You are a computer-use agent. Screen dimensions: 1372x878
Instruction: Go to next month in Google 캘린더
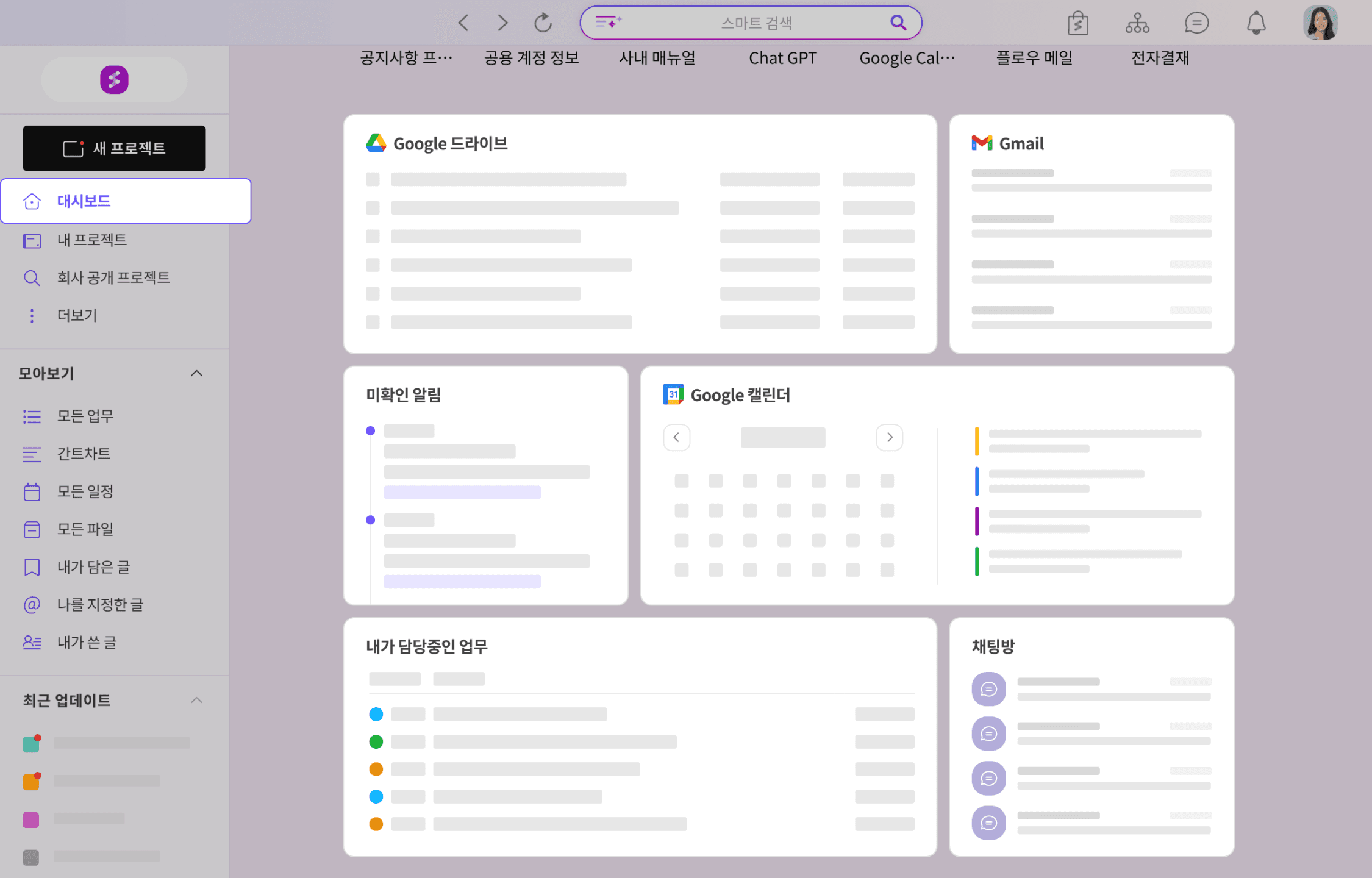click(x=889, y=437)
